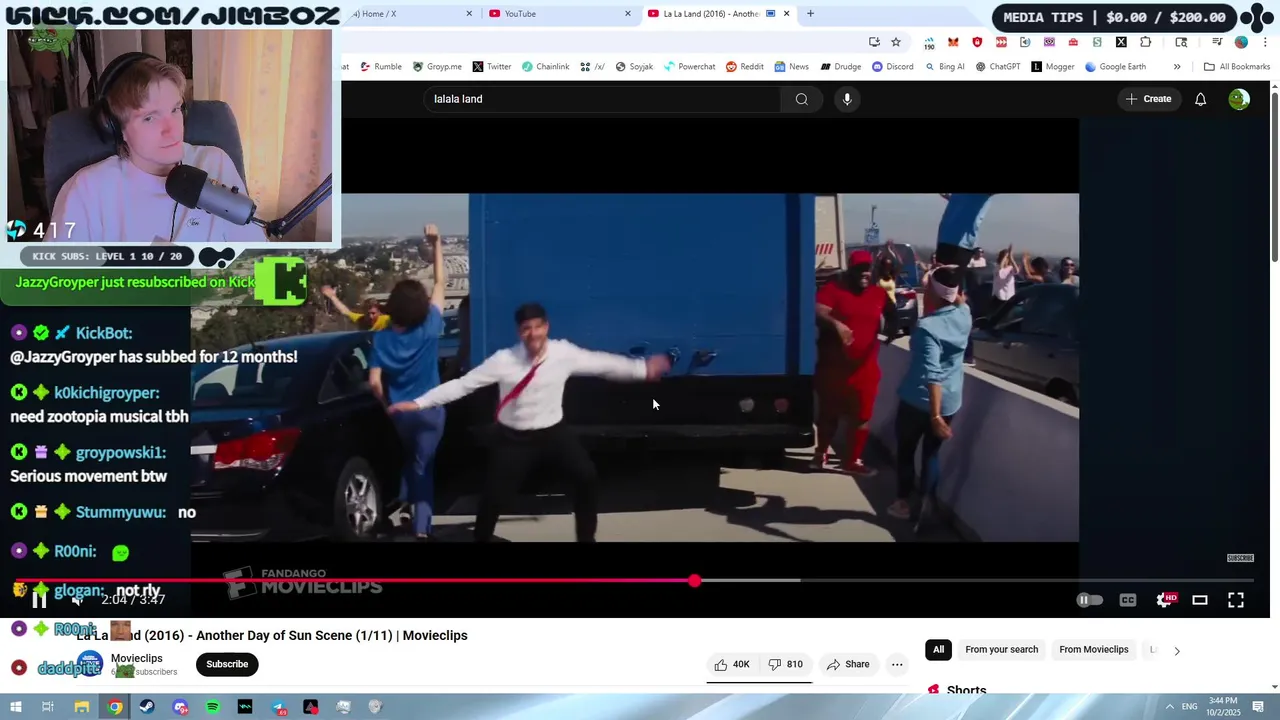Open All Bookmarks folder
This screenshot has height=720, width=1280.
[1237, 67]
